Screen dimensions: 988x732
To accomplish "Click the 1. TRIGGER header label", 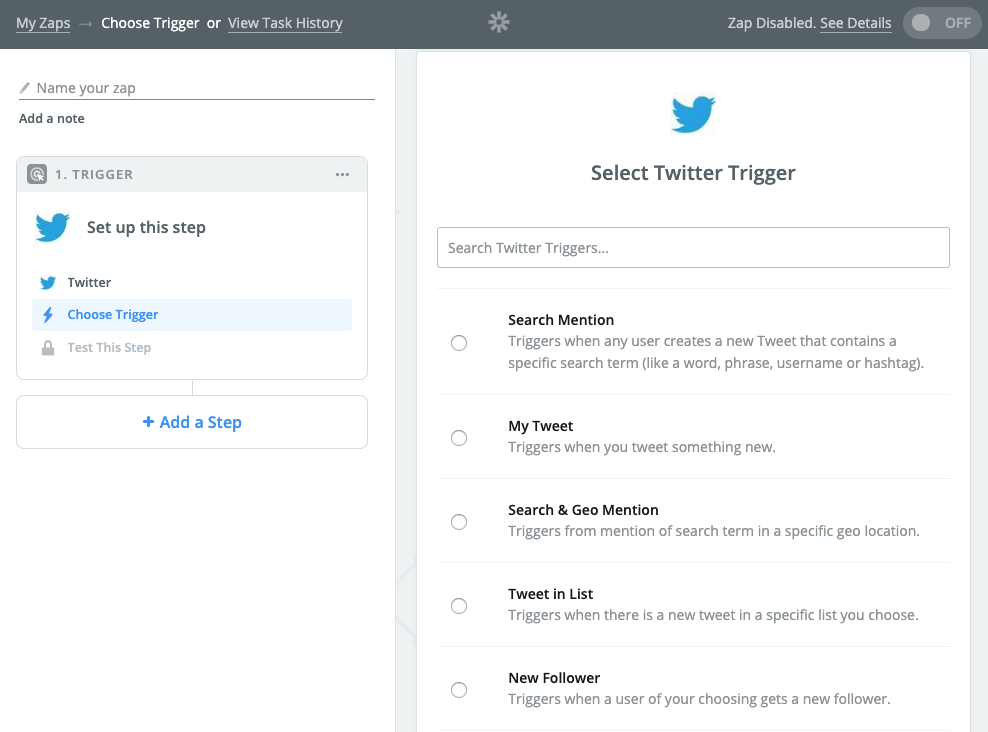I will pyautogui.click(x=94, y=174).
